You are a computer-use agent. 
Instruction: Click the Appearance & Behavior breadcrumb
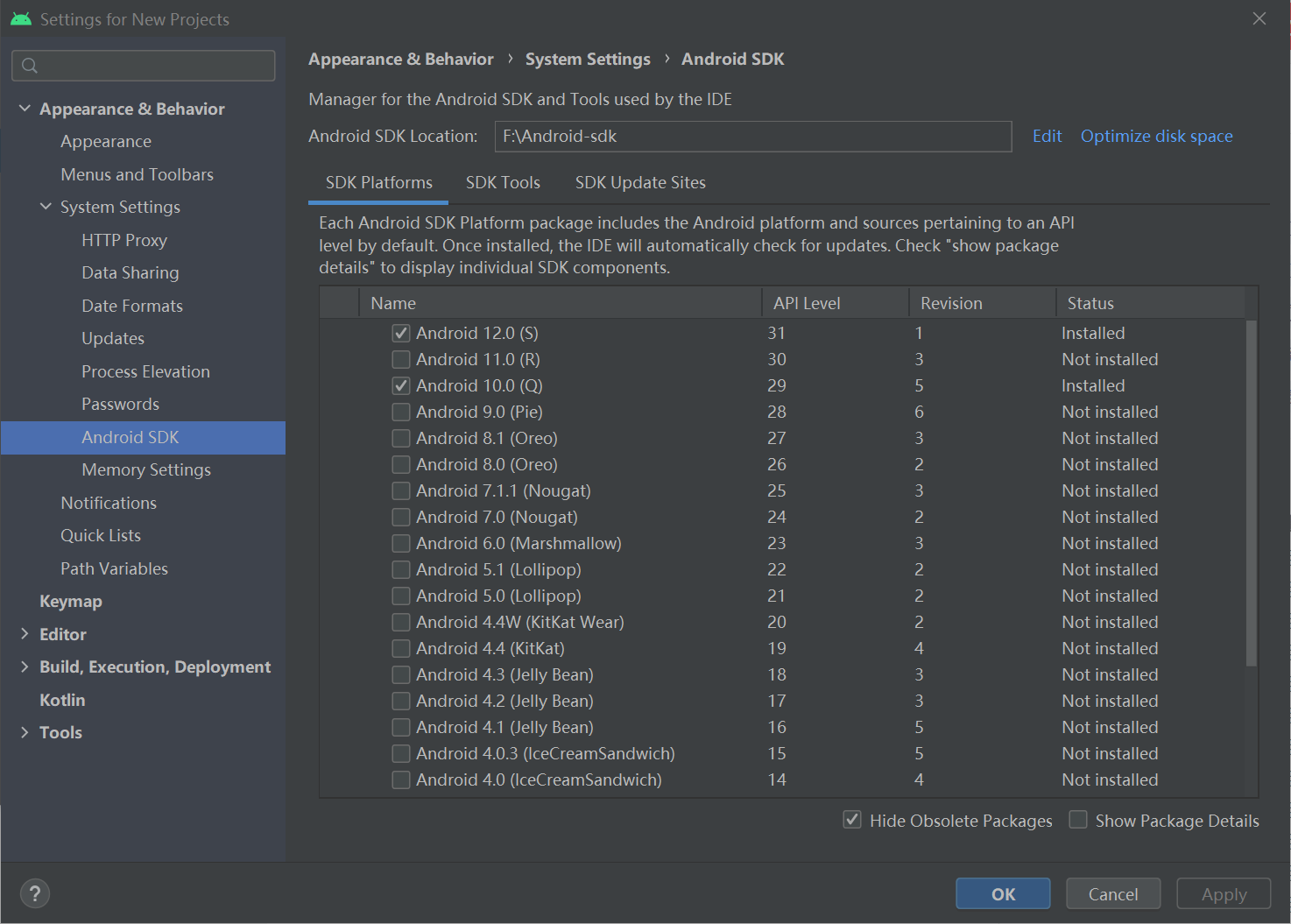coord(401,59)
